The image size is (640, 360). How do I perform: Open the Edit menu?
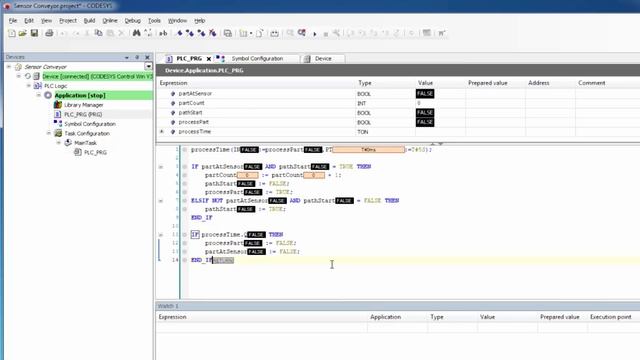point(29,20)
